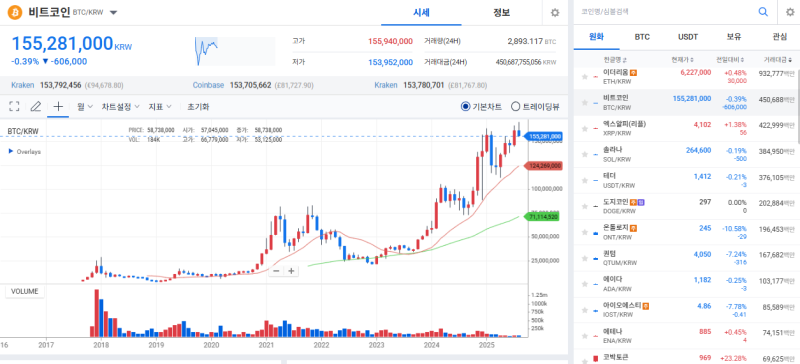Click the coin list scrollbar

(797, 107)
